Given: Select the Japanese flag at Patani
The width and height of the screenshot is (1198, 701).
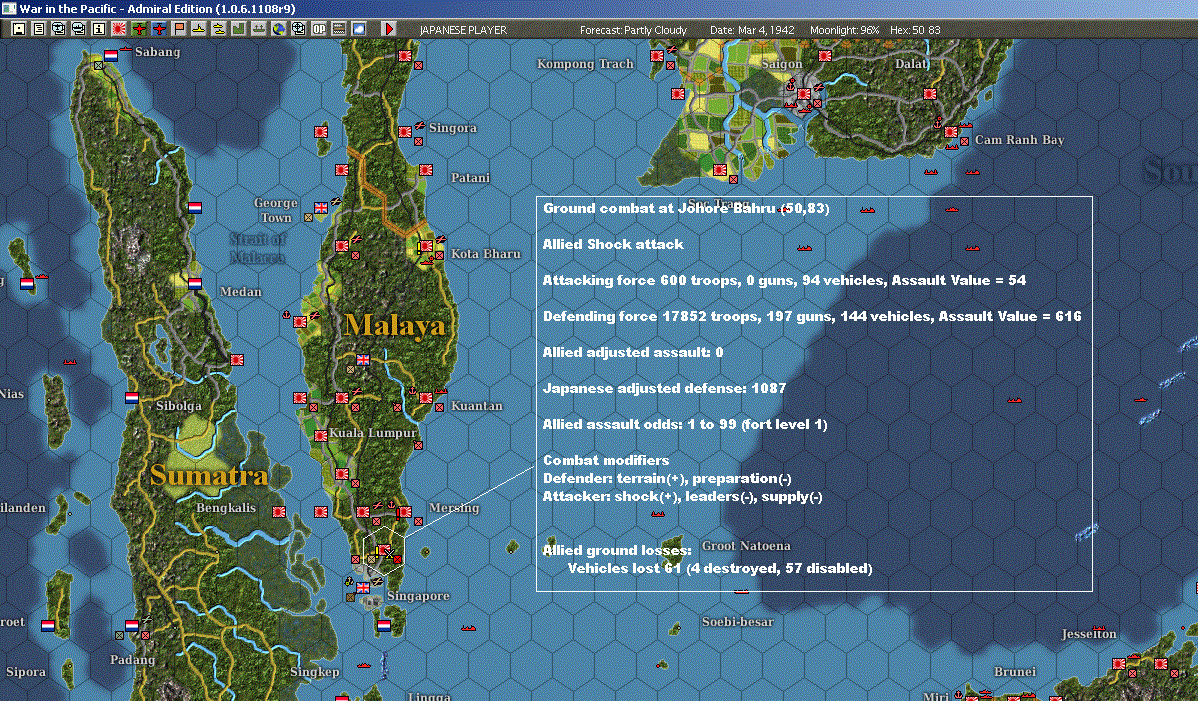Looking at the screenshot, I should [x=426, y=170].
